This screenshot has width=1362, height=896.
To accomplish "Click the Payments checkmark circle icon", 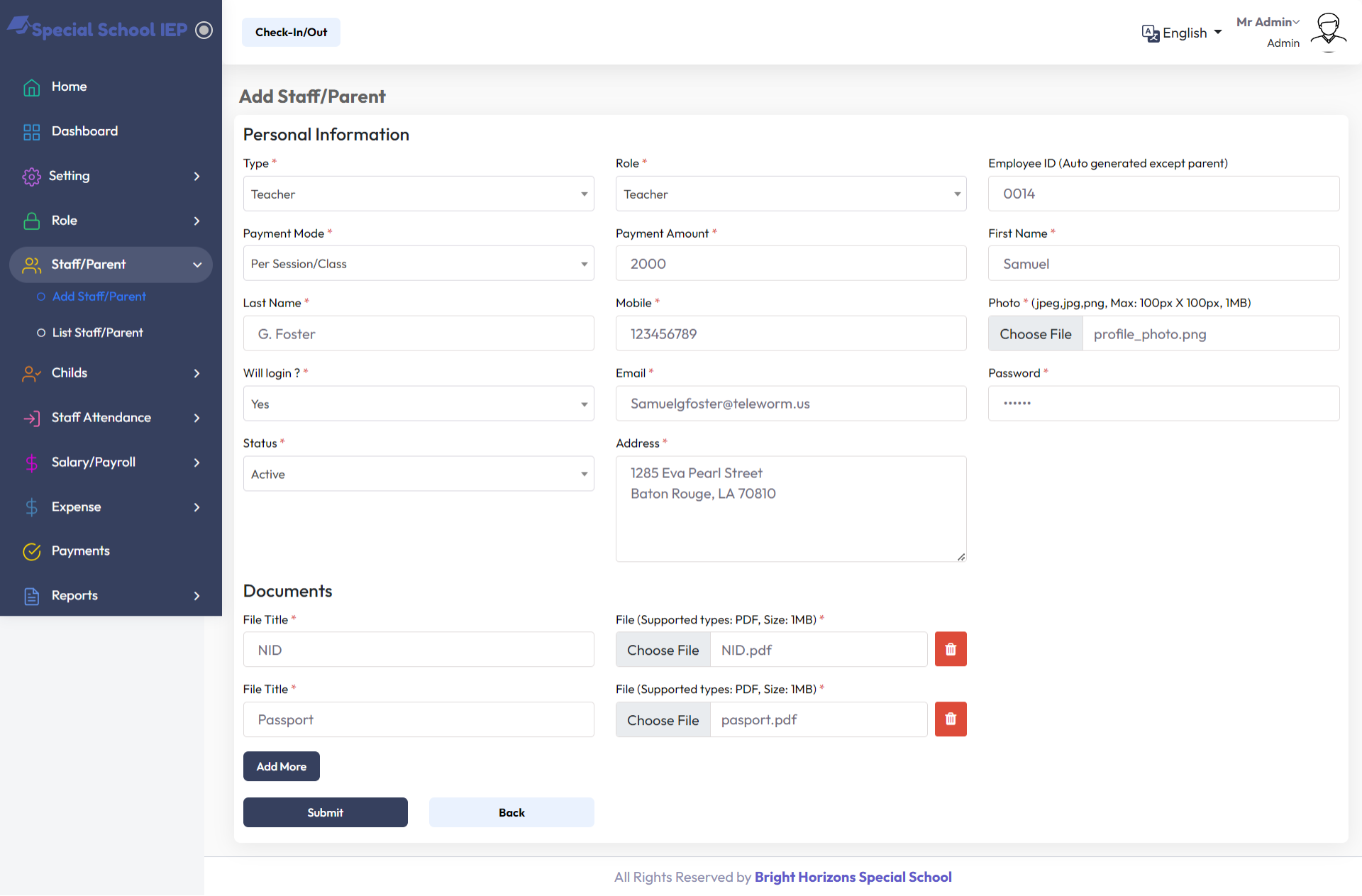I will tap(31, 551).
